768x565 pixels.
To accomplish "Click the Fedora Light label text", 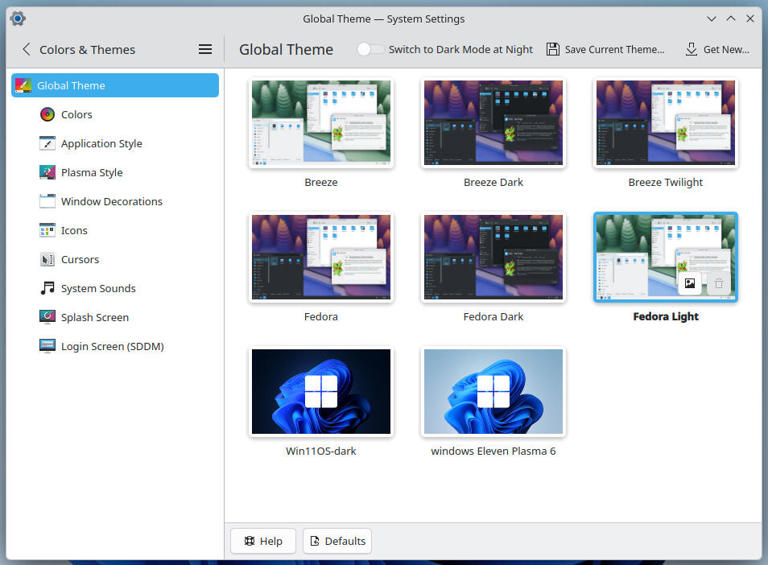I will [665, 316].
